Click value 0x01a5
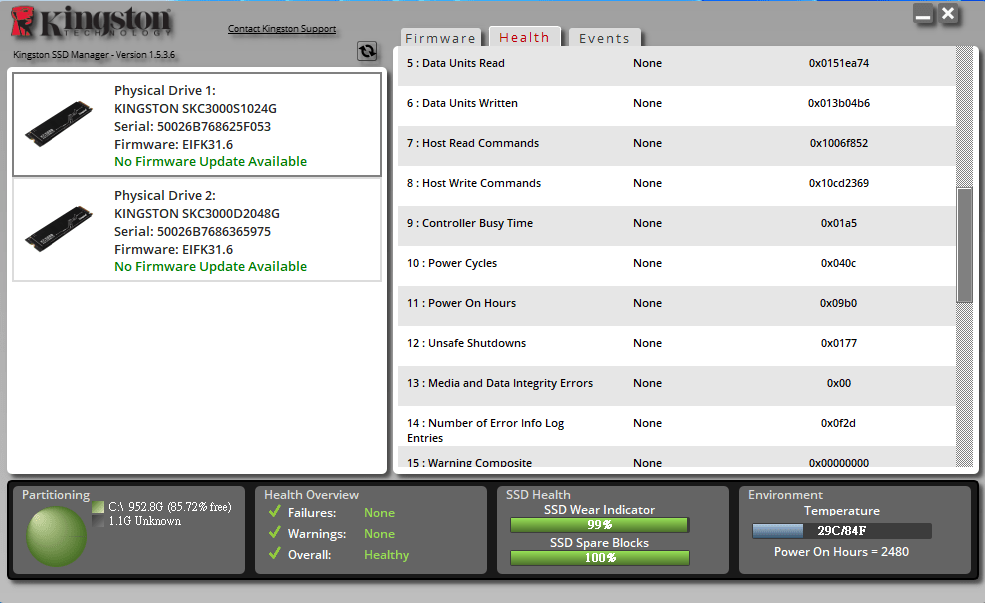 coord(839,223)
